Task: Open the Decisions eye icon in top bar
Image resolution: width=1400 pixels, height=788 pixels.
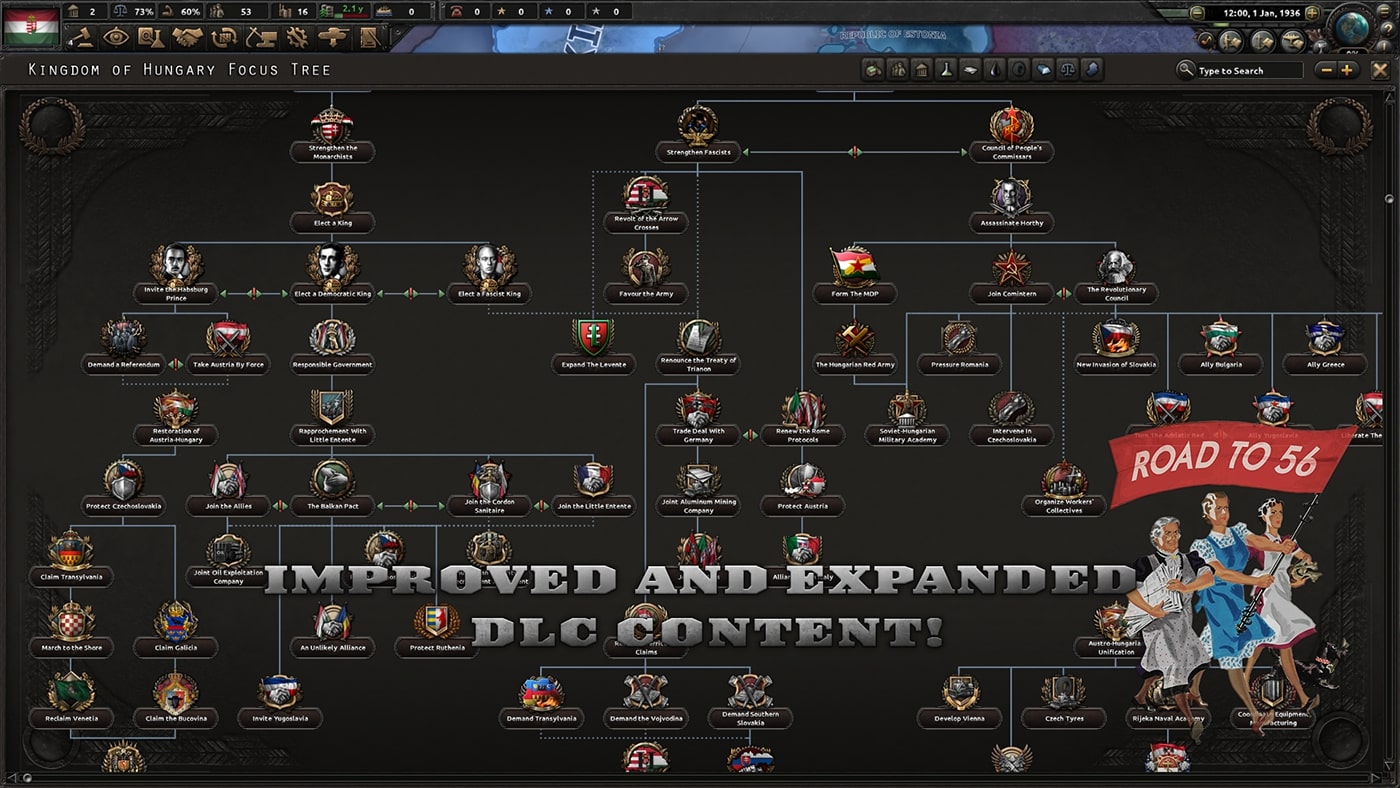Action: (x=116, y=37)
